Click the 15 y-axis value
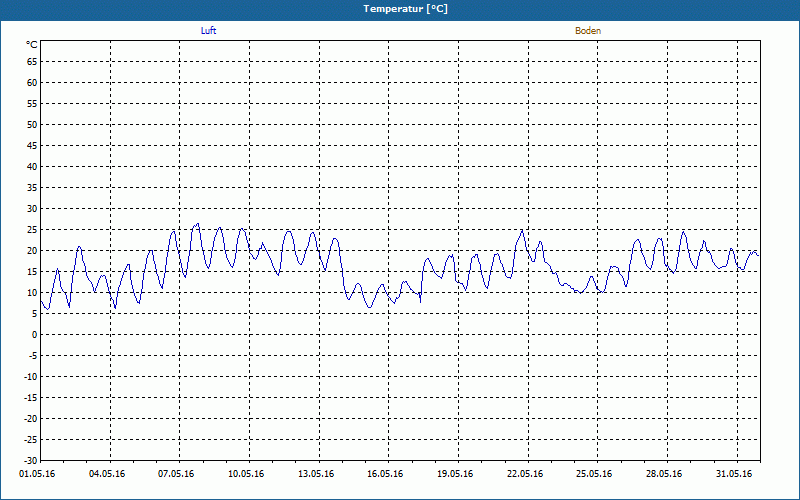The width and height of the screenshot is (800, 500). click(32, 272)
